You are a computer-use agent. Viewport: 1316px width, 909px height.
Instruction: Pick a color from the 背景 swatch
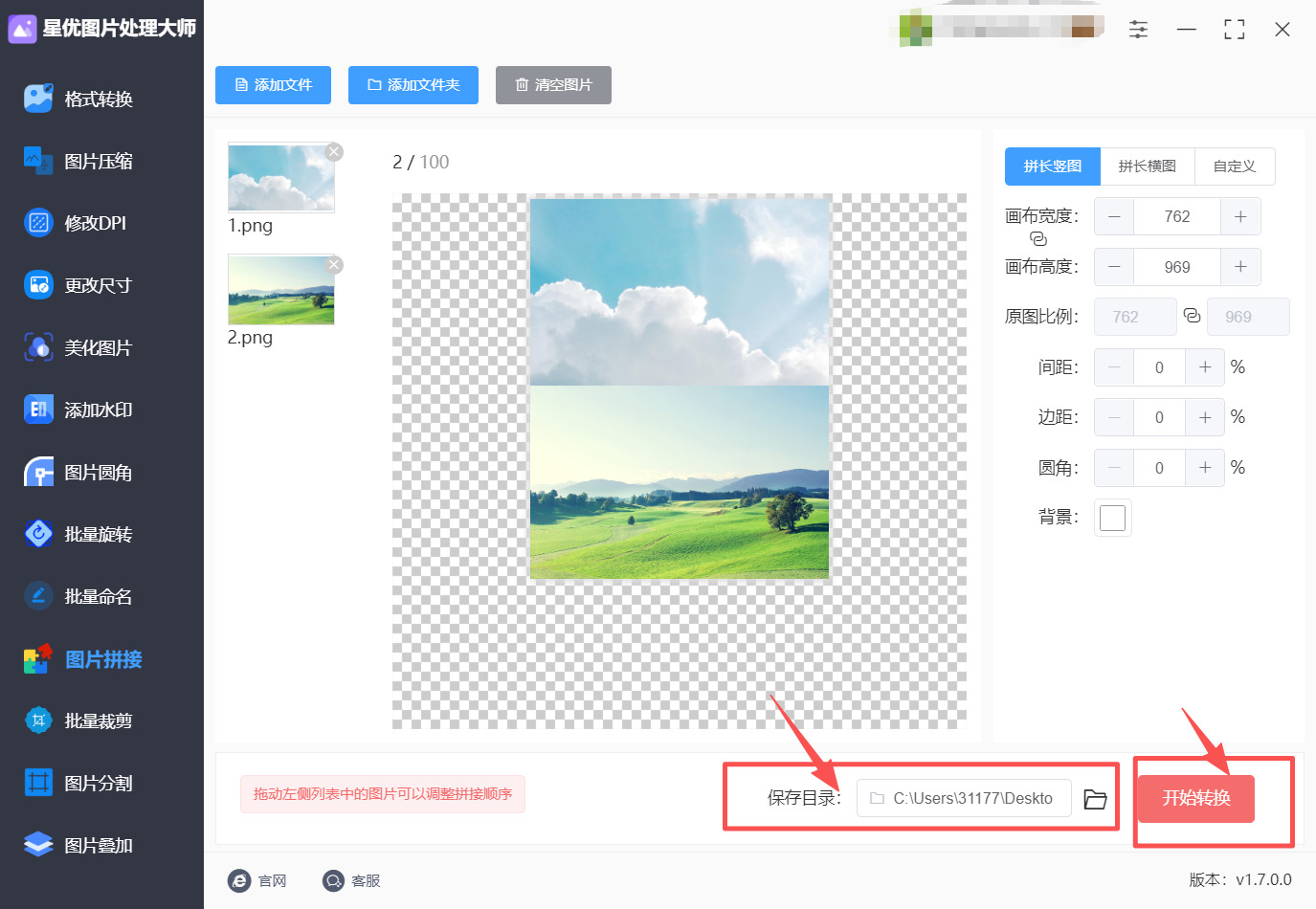coord(1113,518)
